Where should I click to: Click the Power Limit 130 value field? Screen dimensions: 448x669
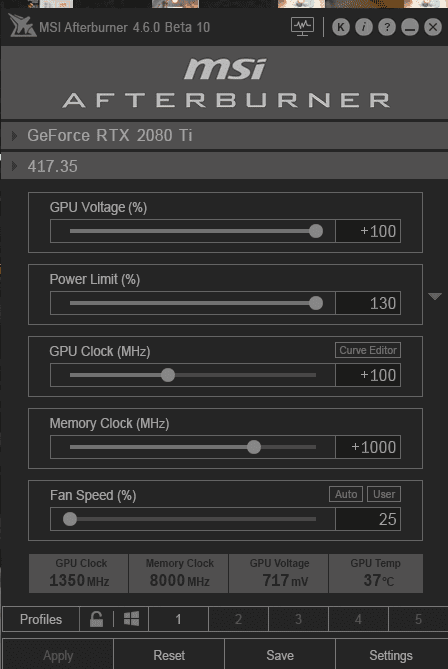pos(368,303)
